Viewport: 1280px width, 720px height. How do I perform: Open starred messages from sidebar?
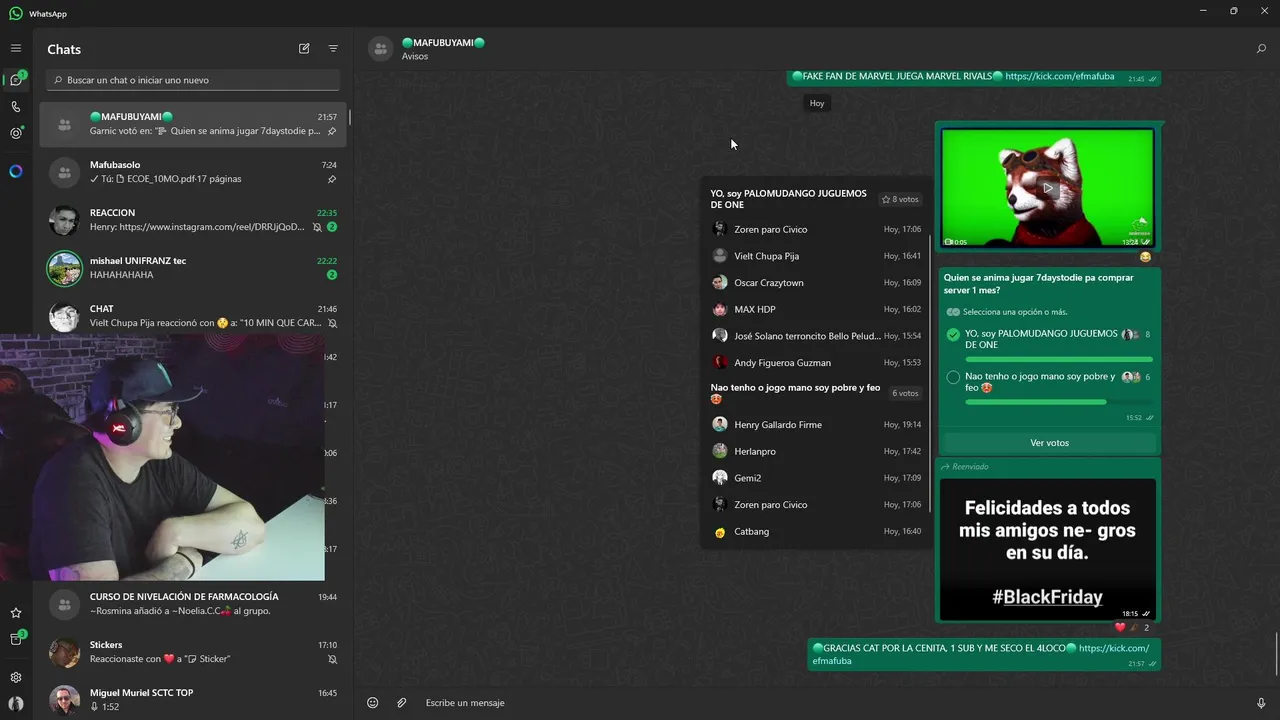16,613
